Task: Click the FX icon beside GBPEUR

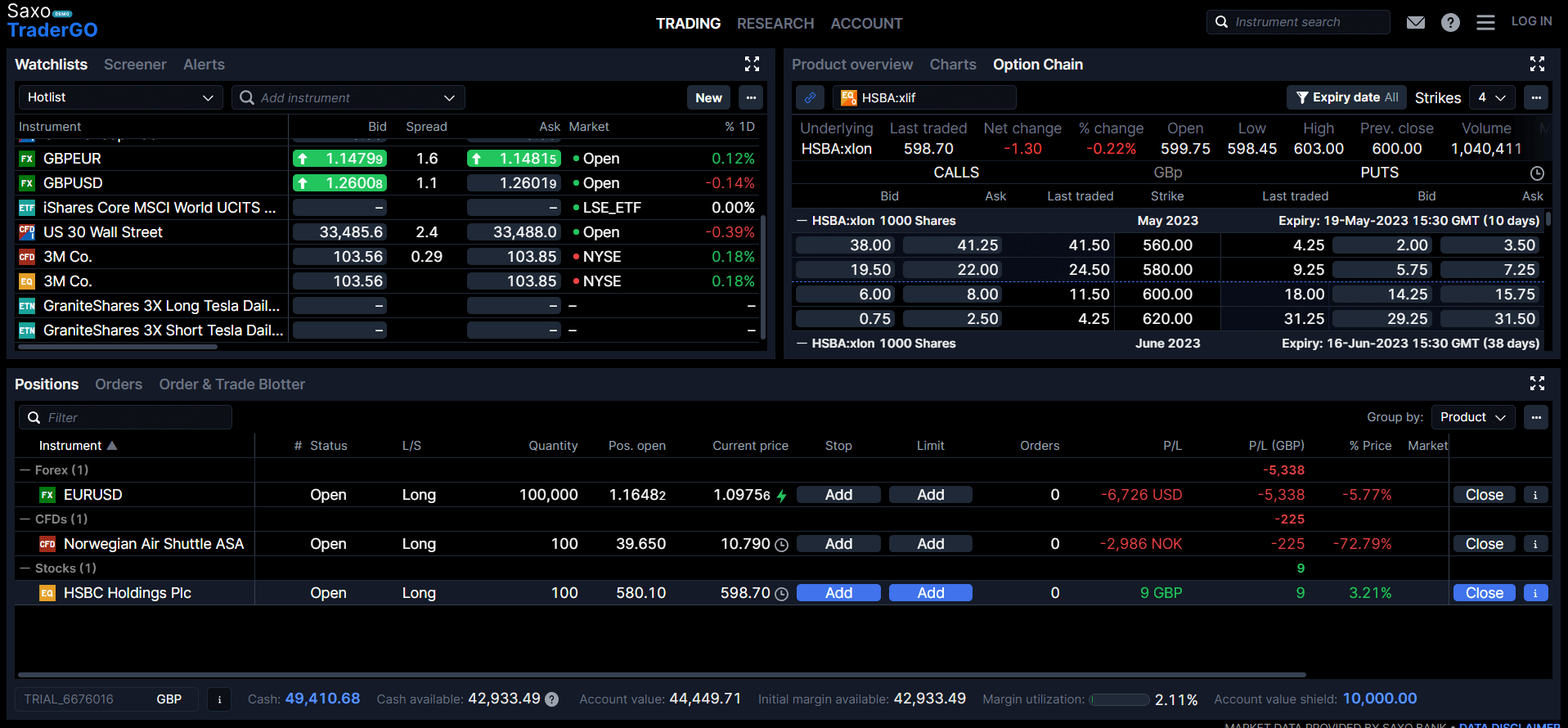Action: click(27, 159)
